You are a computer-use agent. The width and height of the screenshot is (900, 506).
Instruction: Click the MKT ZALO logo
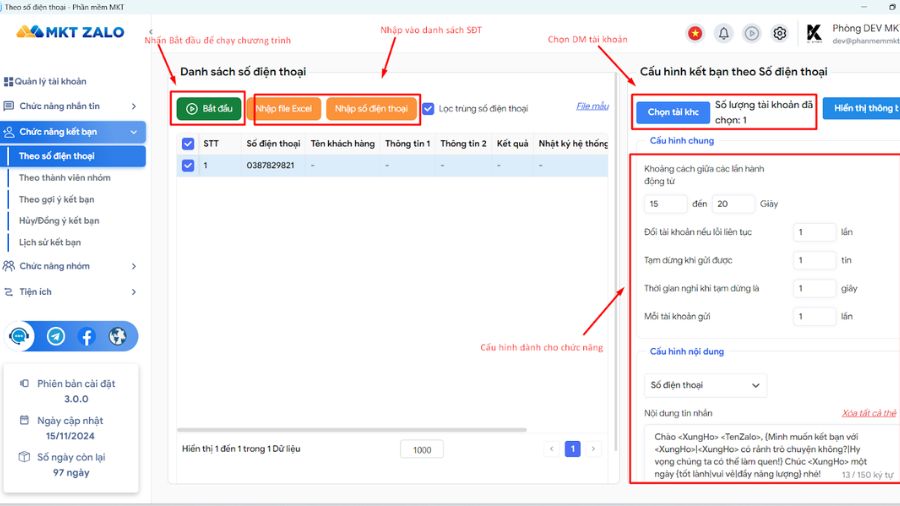[x=70, y=32]
